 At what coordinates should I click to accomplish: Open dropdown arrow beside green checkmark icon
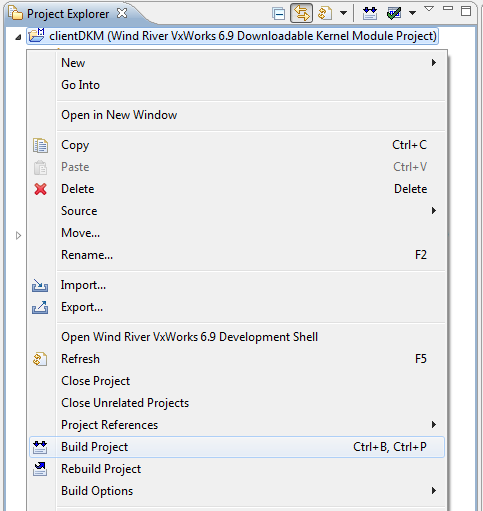click(412, 13)
